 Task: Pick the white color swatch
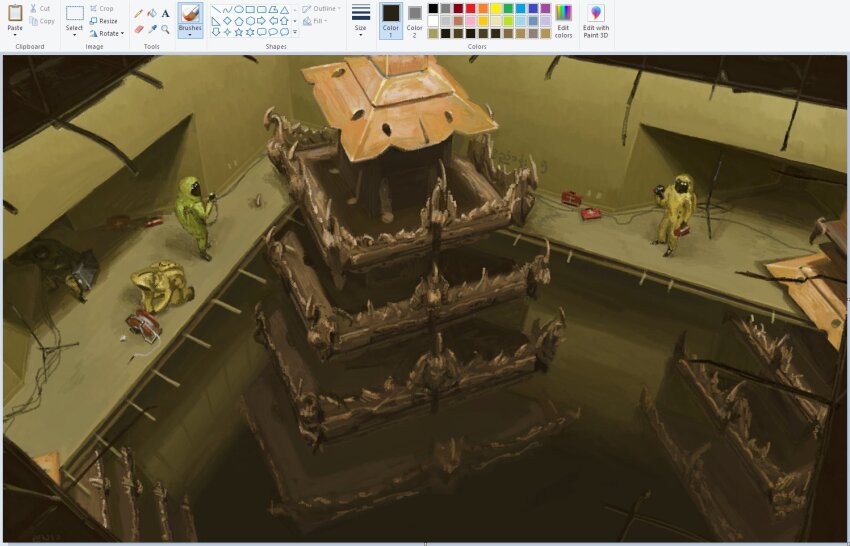(433, 21)
